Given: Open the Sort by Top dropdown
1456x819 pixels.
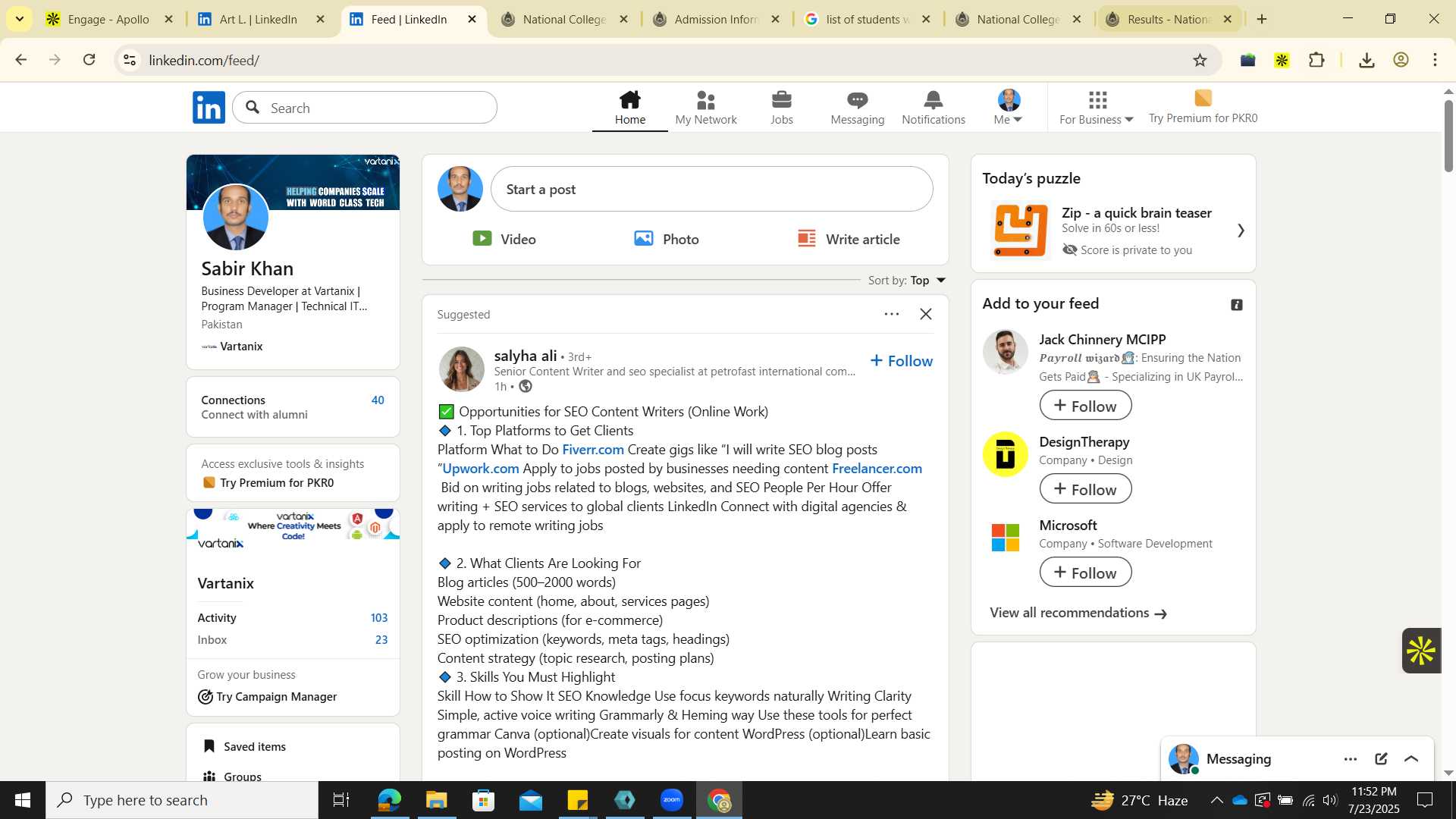Looking at the screenshot, I should [907, 281].
